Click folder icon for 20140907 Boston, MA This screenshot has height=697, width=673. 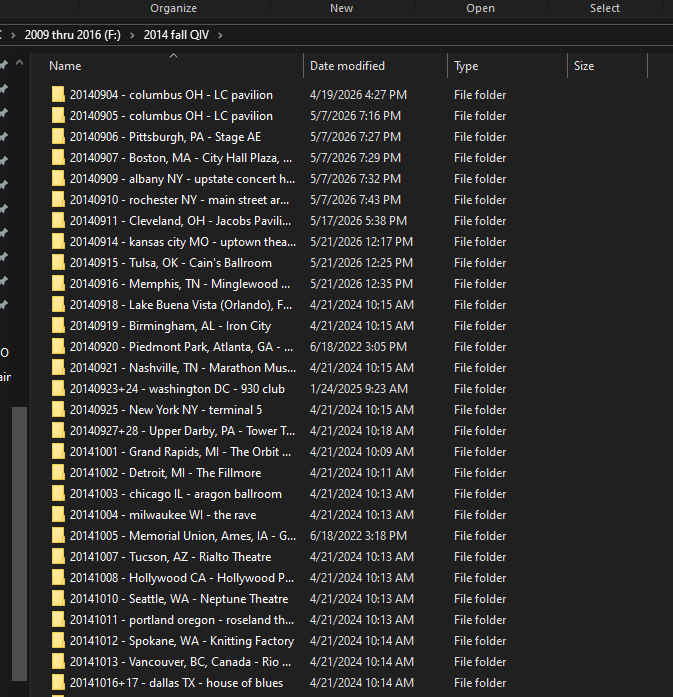click(x=58, y=158)
